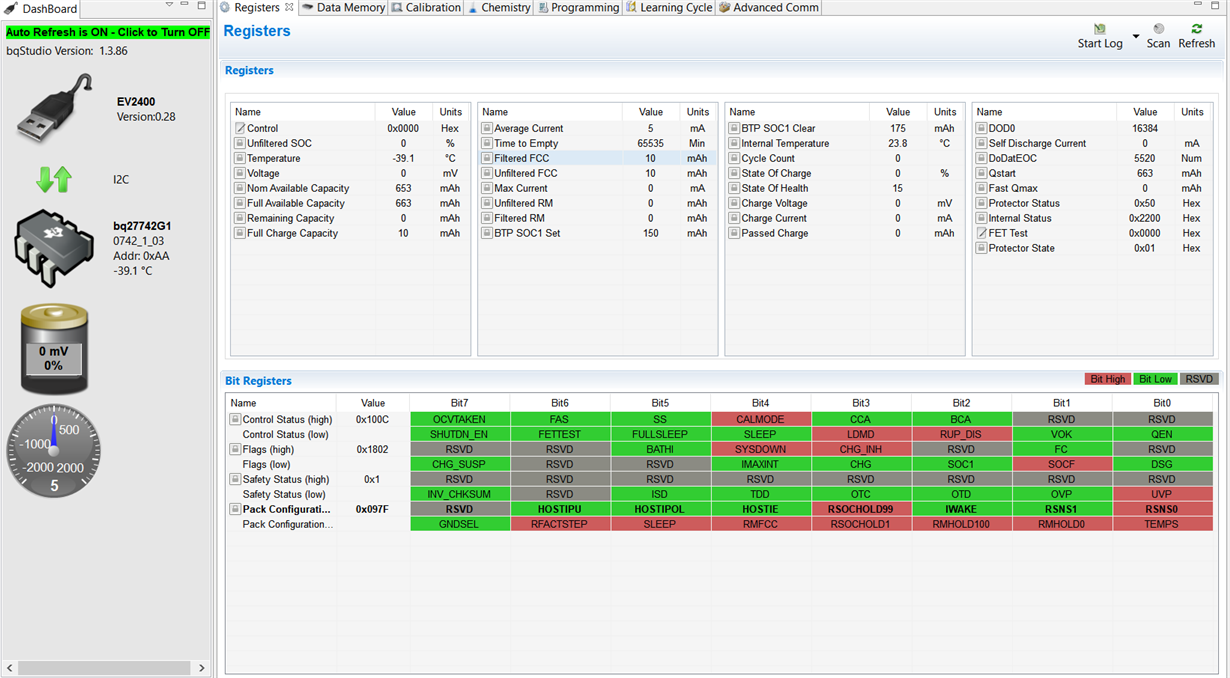Turn off Auto Refresh via green banner
1230x678 pixels.
pyautogui.click(x=108, y=32)
